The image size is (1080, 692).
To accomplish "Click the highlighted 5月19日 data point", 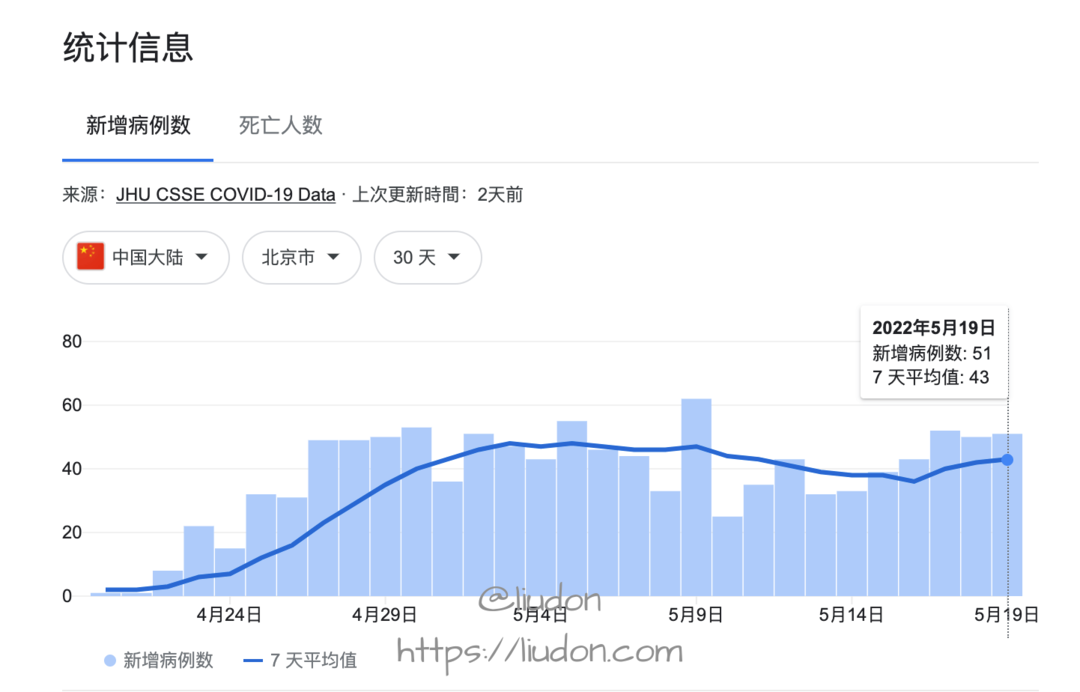I will (x=1007, y=459).
